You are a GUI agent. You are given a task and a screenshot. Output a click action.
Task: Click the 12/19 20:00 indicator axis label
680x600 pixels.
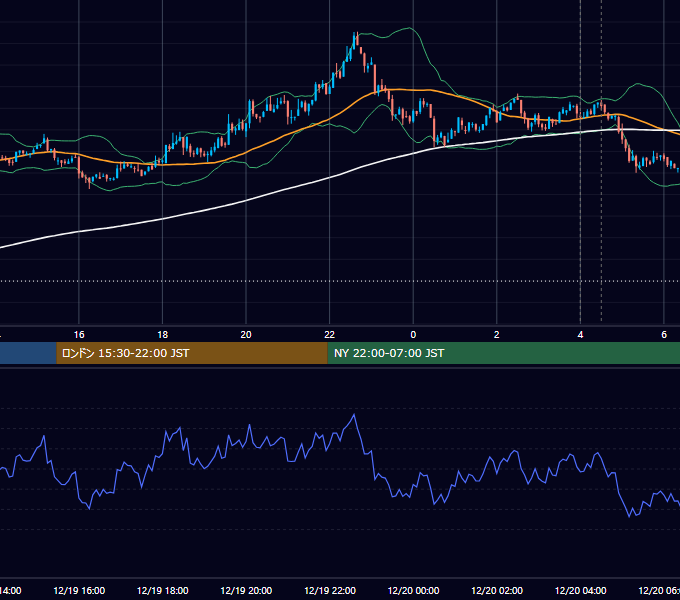(246, 590)
